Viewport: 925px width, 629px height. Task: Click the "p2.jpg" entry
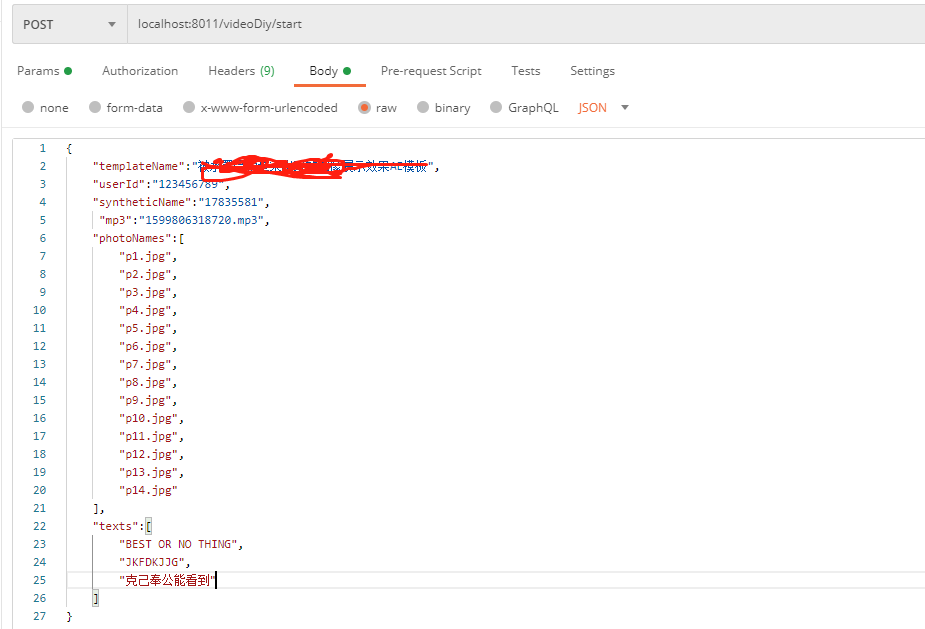[145, 274]
